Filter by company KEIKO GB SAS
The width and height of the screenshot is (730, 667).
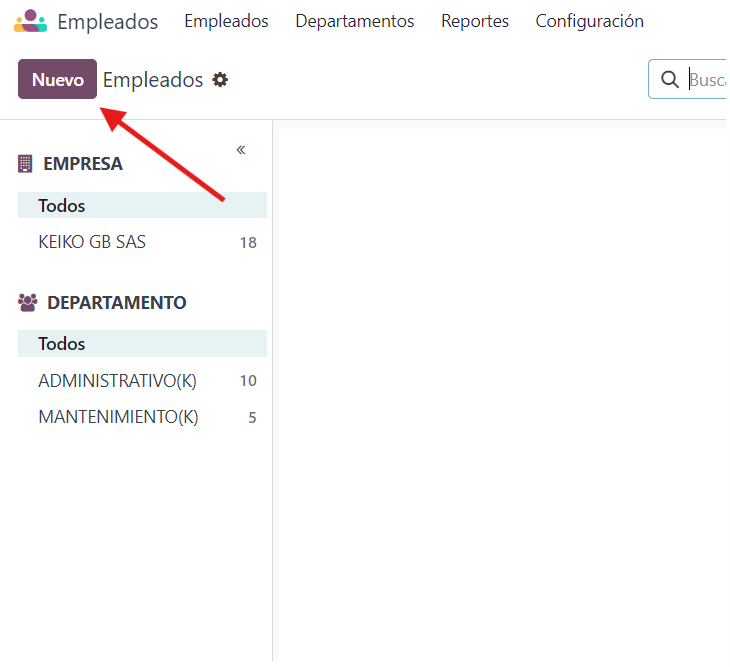(x=92, y=242)
